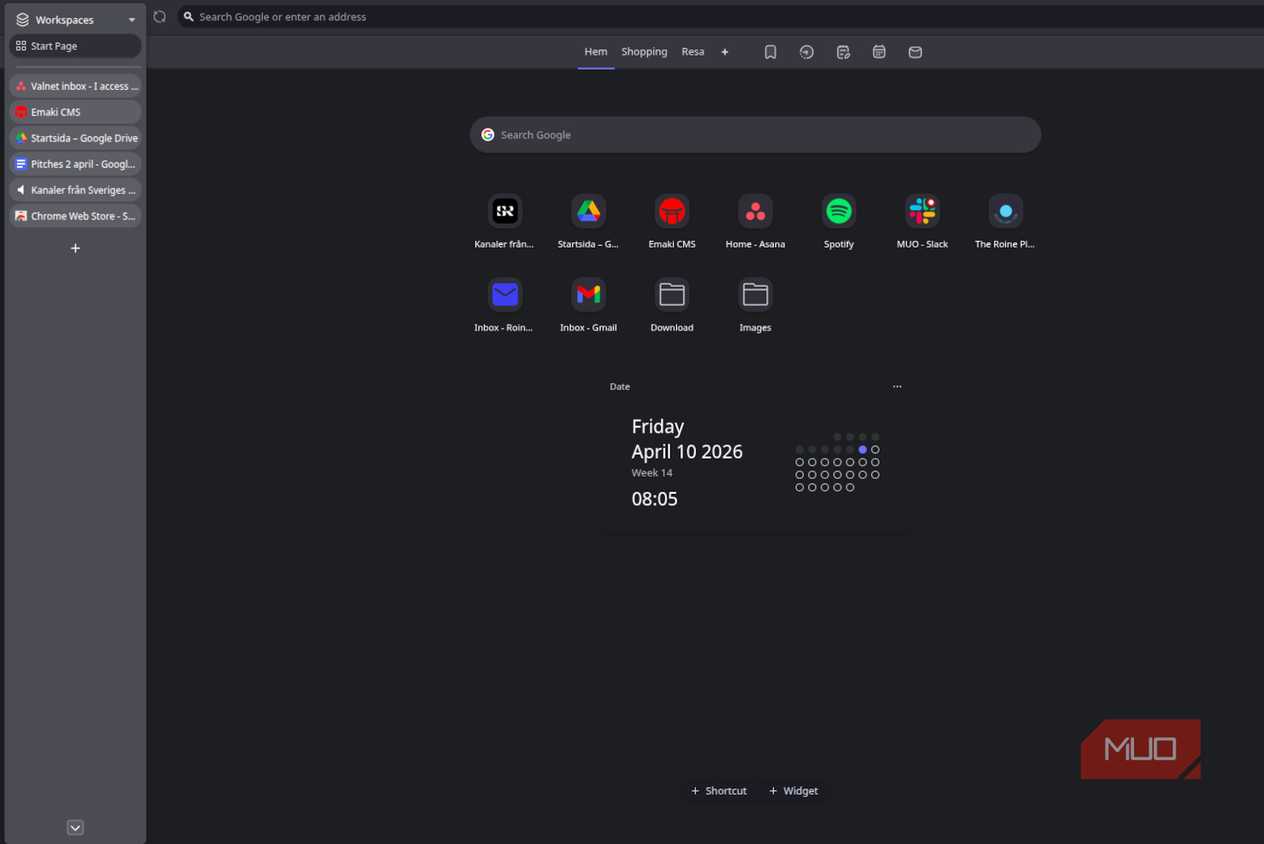
Task: Open Home - Asana speed dial
Action: point(755,211)
